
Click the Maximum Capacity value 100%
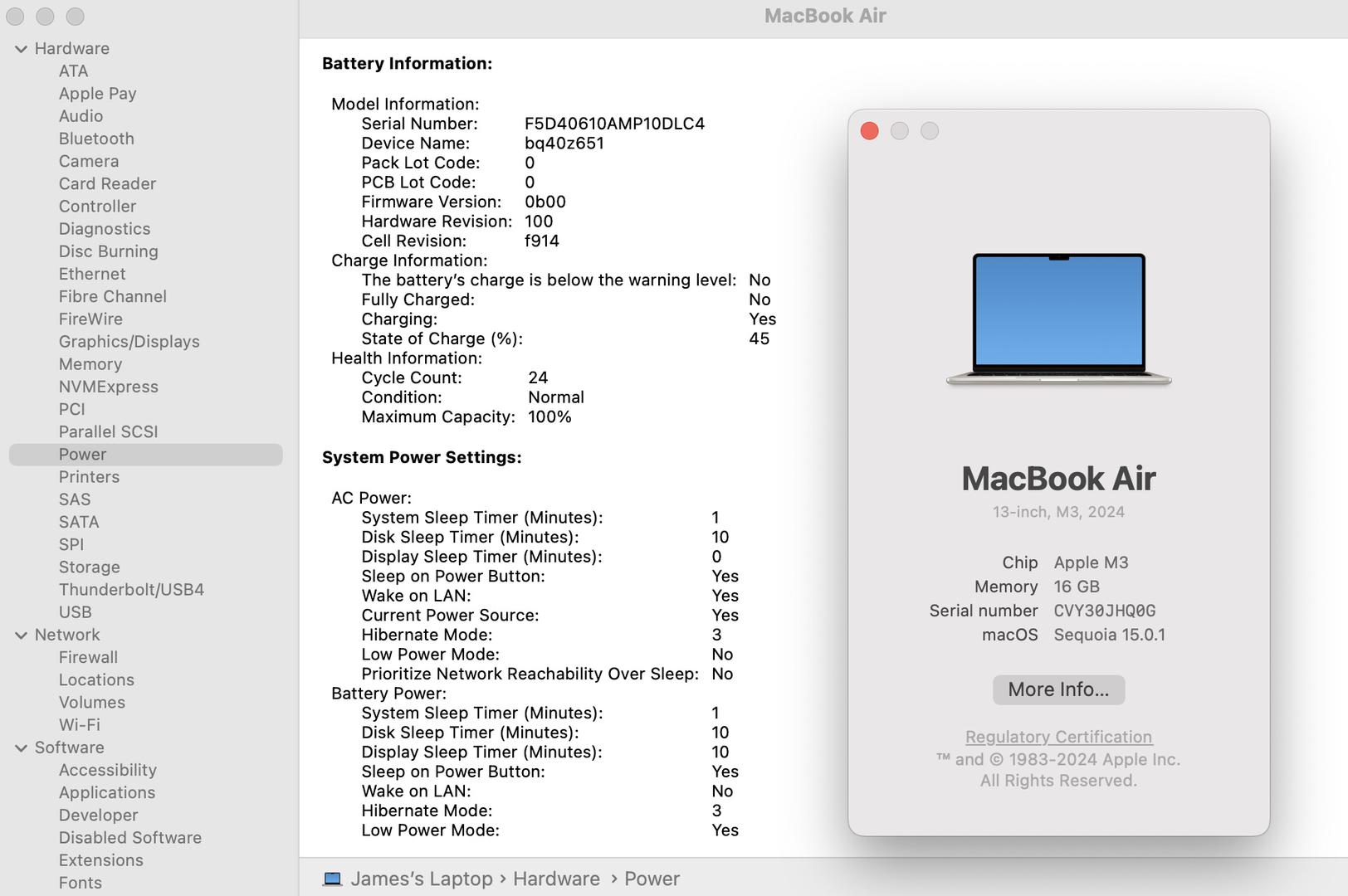tap(549, 416)
